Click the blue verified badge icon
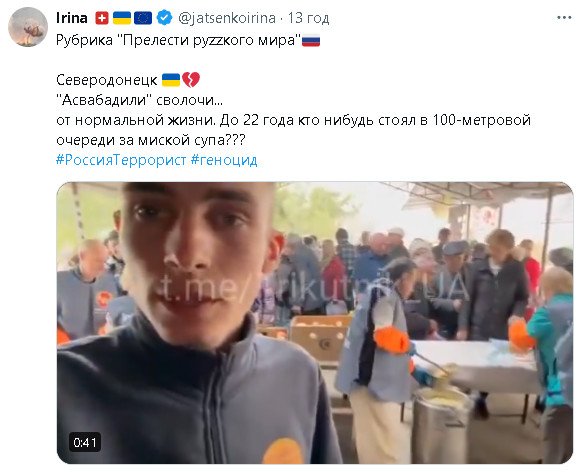Image resolution: width=583 pixels, height=476 pixels. point(164,17)
